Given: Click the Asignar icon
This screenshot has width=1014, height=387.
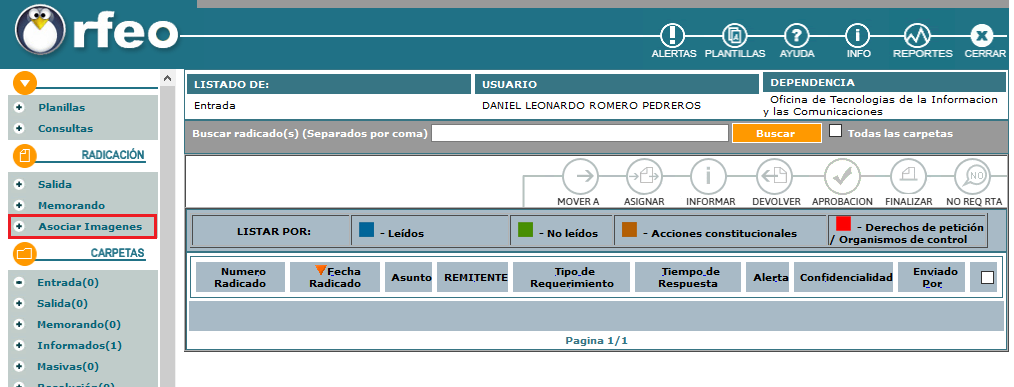Looking at the screenshot, I should [644, 176].
